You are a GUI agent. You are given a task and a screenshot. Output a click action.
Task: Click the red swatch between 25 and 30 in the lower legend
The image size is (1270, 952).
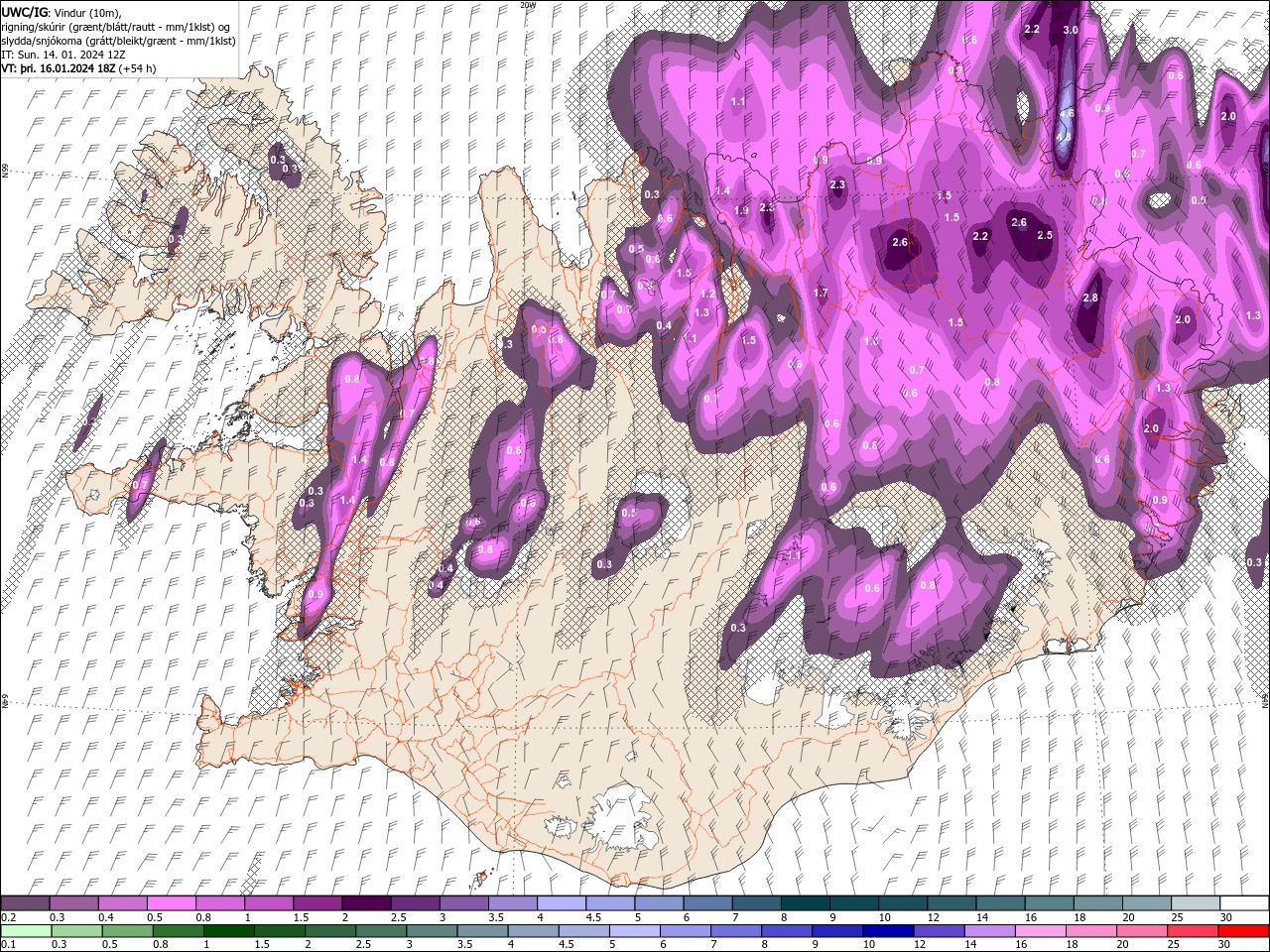[x=1241, y=931]
